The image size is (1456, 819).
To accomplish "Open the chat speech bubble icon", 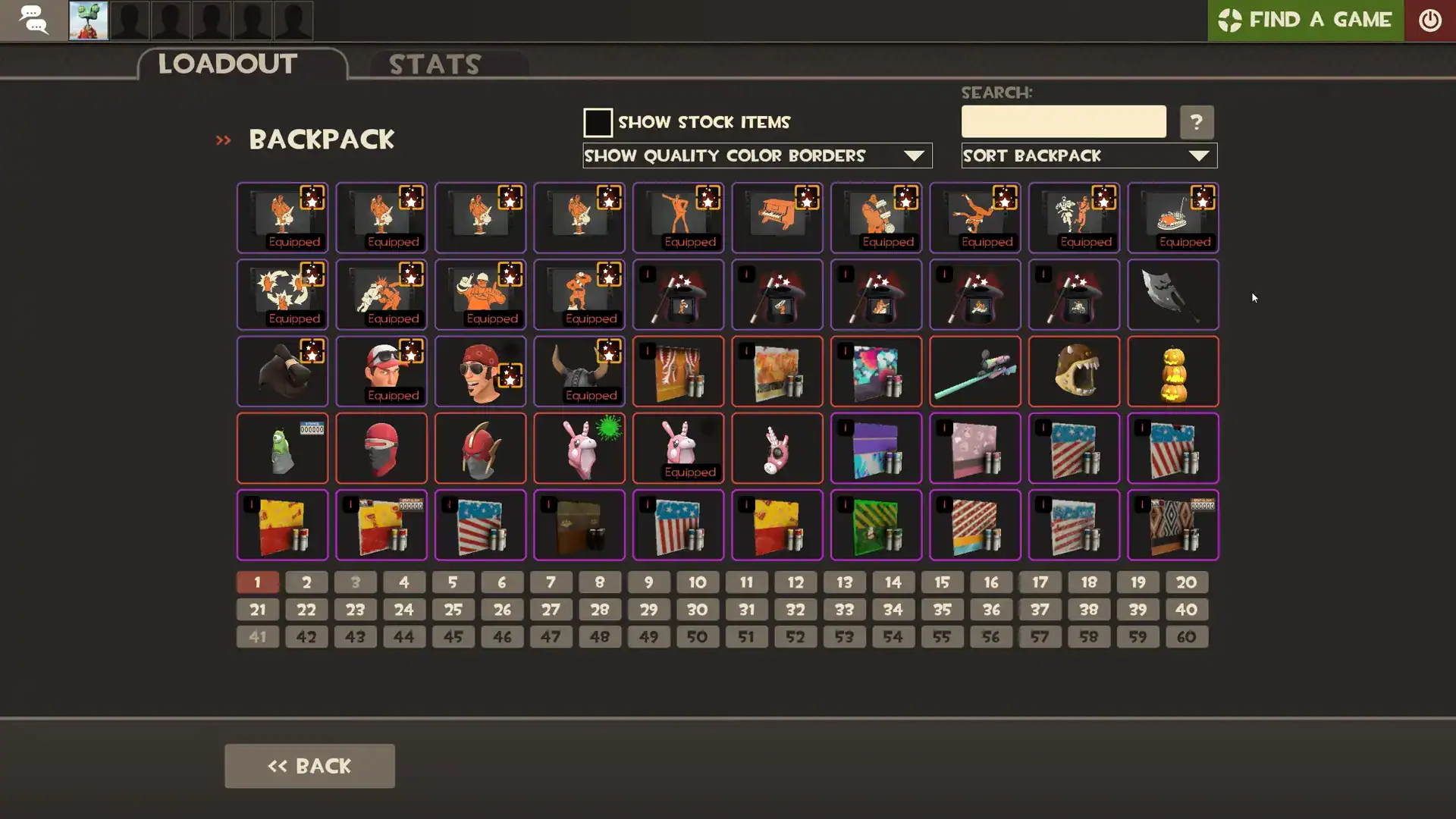I will [33, 20].
